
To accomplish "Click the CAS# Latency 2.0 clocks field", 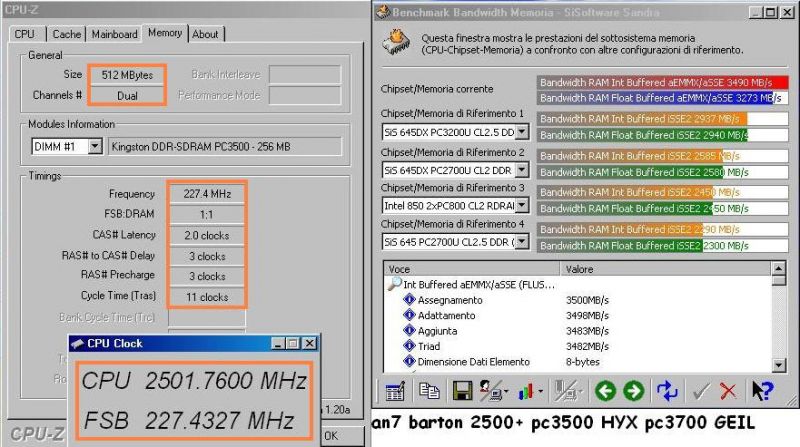I will (207, 235).
